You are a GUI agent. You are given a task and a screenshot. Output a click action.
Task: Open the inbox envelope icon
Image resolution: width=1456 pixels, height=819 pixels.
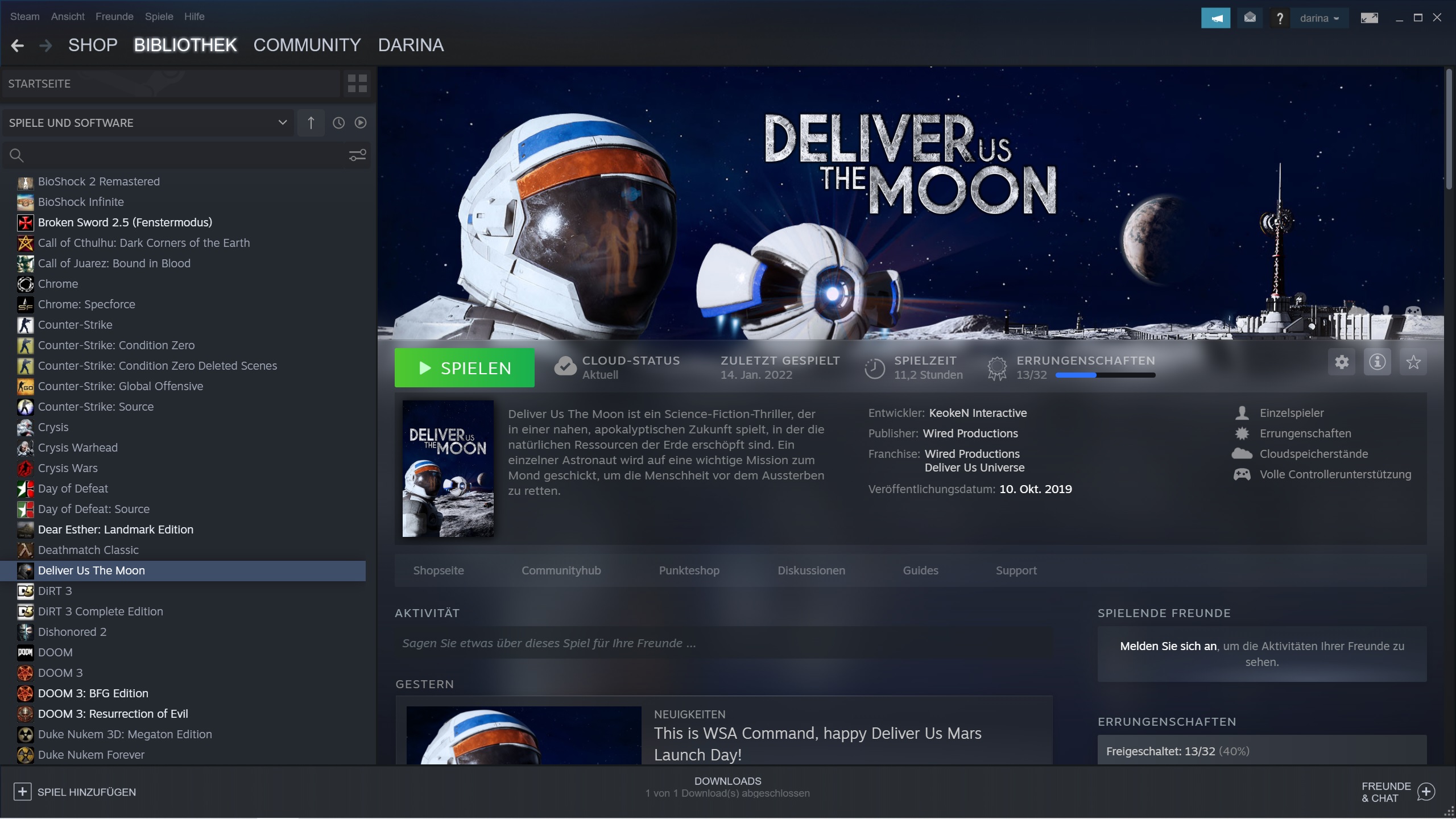(1250, 18)
